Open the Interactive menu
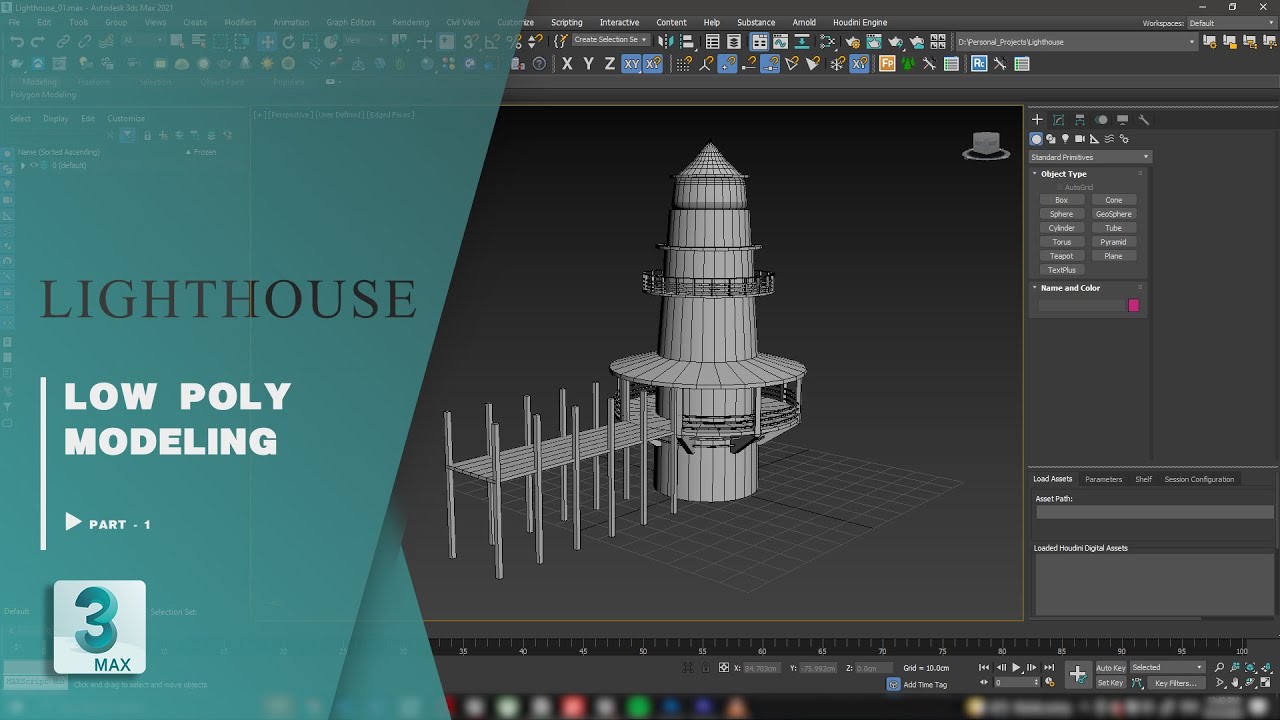This screenshot has width=1280, height=720. pyautogui.click(x=619, y=22)
